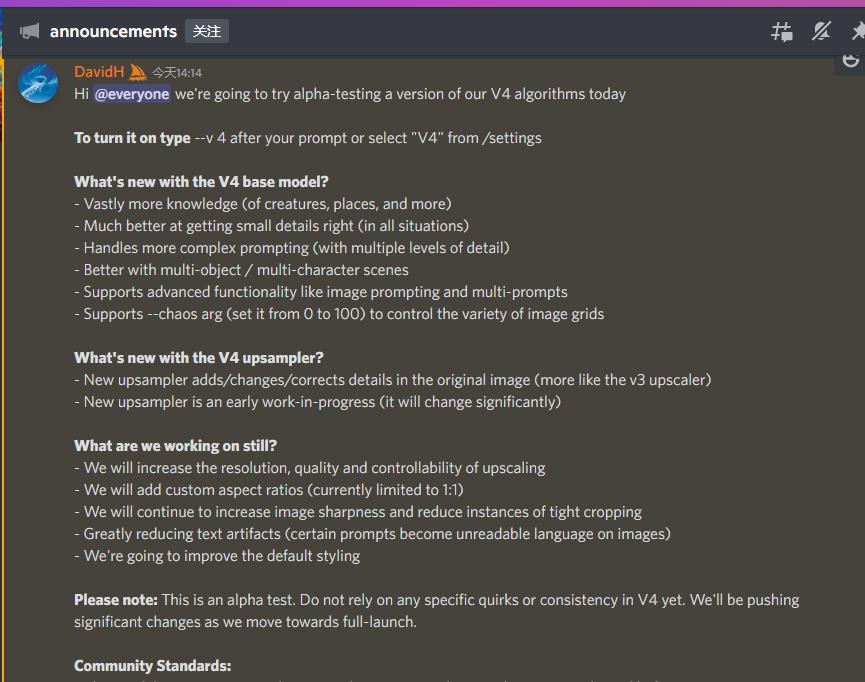Click "What's new with the V4 upsampler?" heading
The width and height of the screenshot is (865, 682).
click(199, 358)
